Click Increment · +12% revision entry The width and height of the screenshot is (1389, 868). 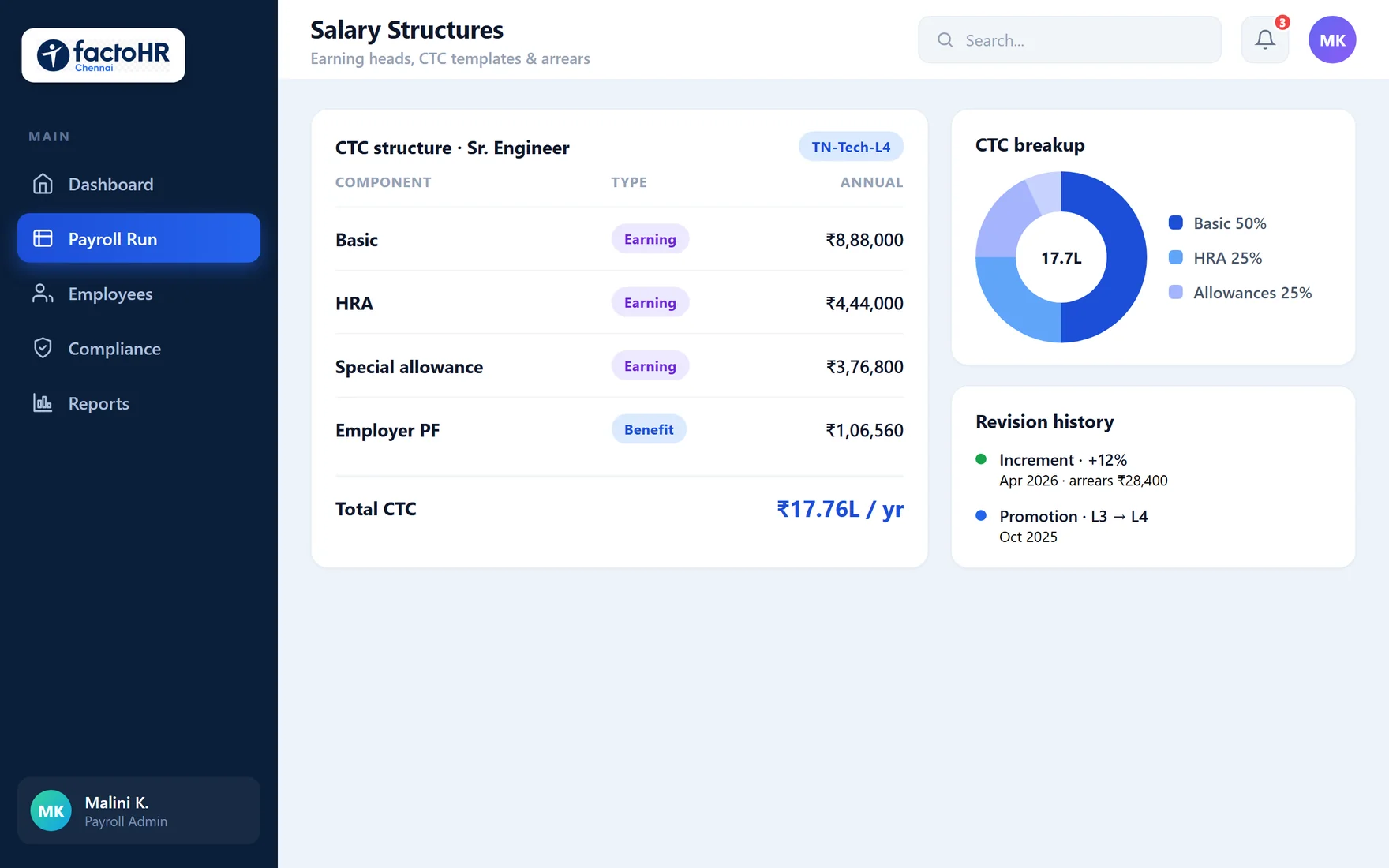point(1063,460)
